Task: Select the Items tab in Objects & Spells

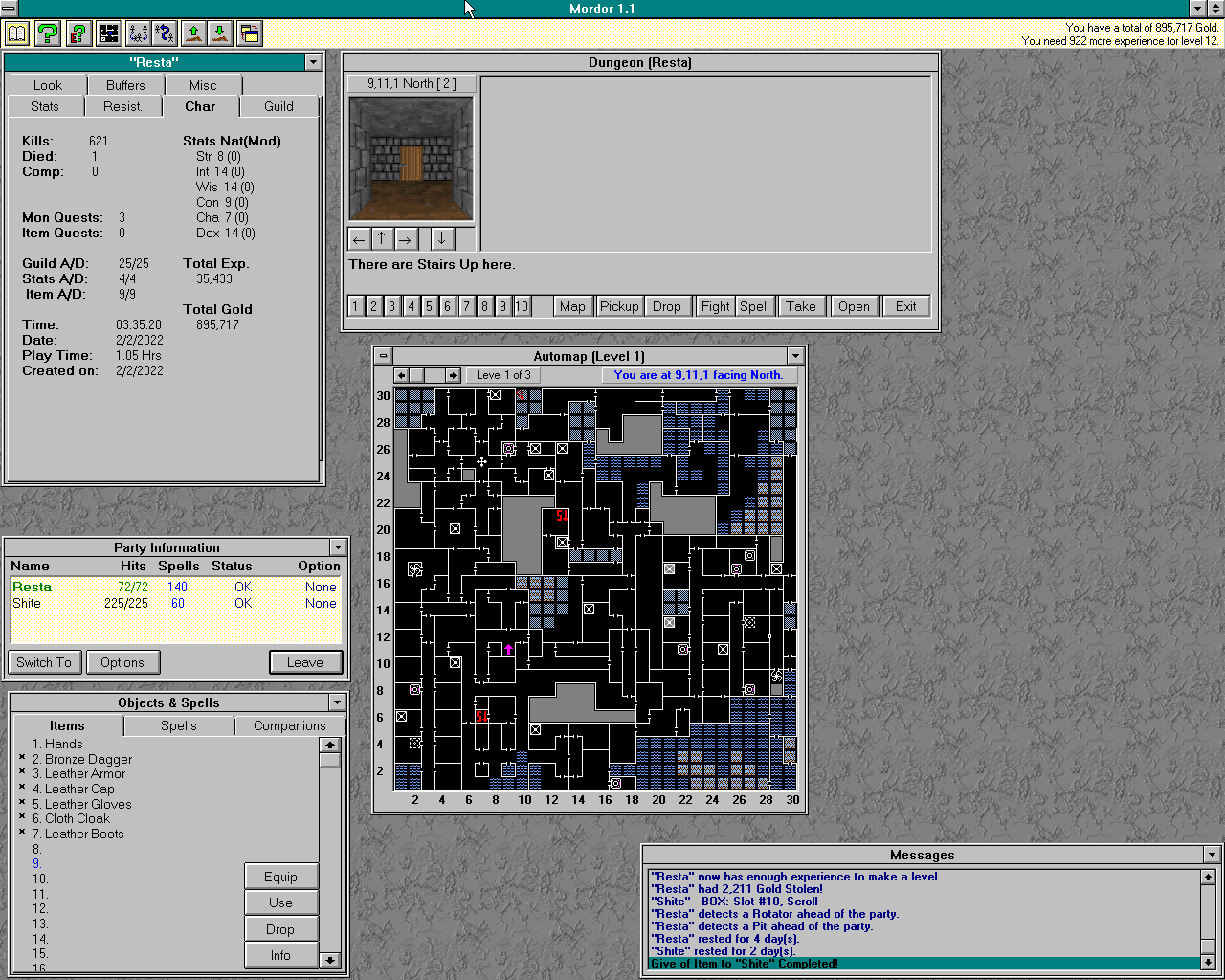Action: click(x=67, y=726)
